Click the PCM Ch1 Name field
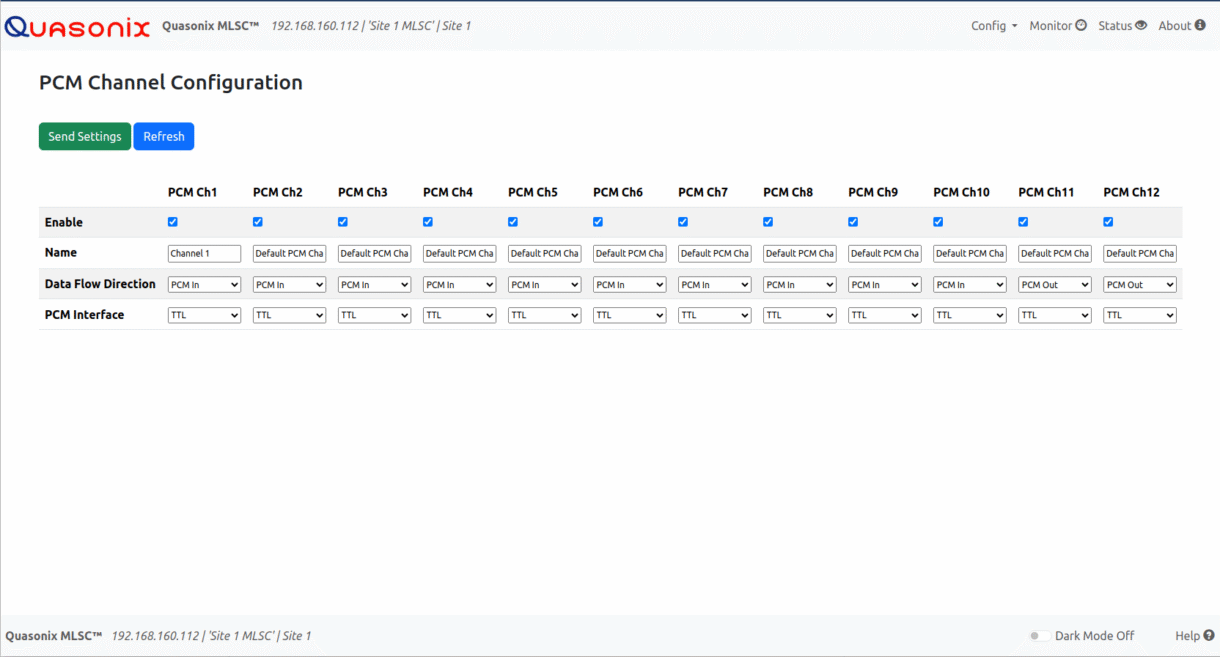 pos(204,254)
